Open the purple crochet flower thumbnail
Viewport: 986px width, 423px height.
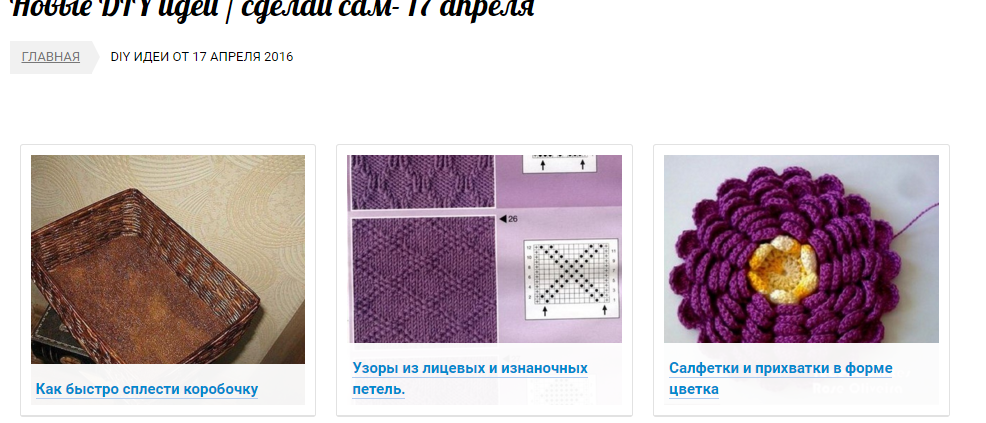[801, 249]
